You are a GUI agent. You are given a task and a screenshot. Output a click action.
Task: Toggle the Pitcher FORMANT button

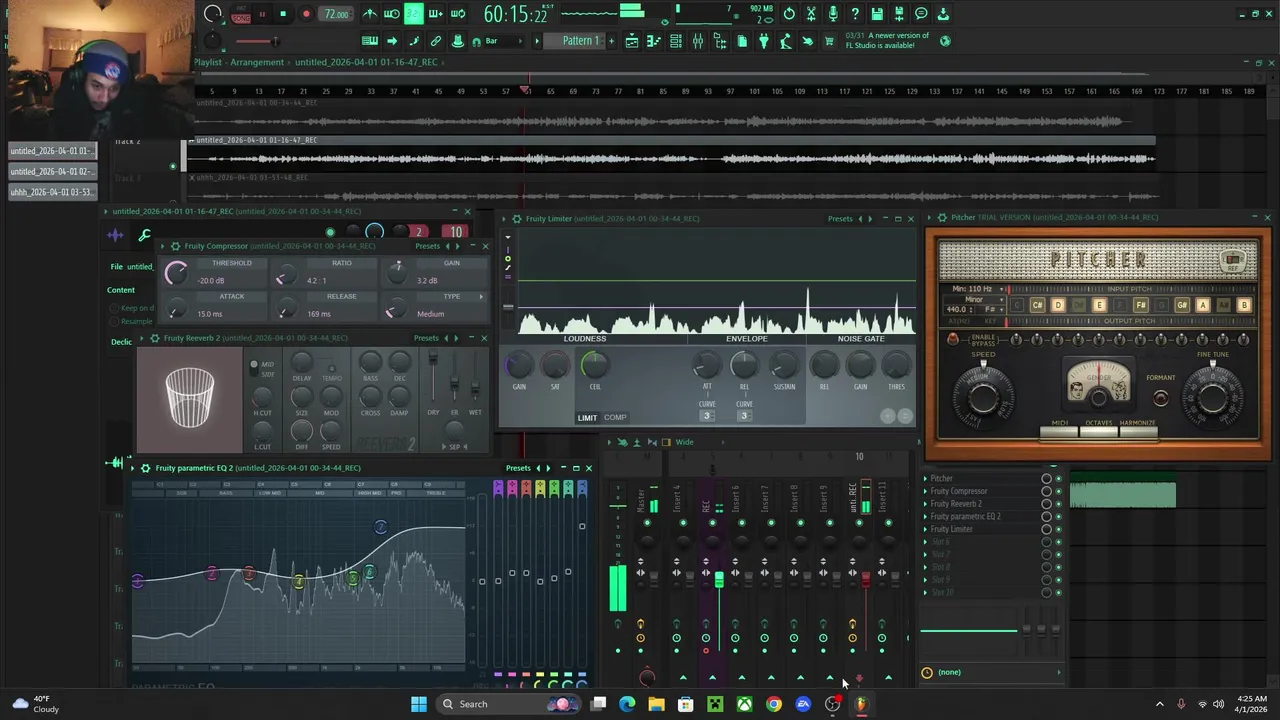pos(1160,397)
